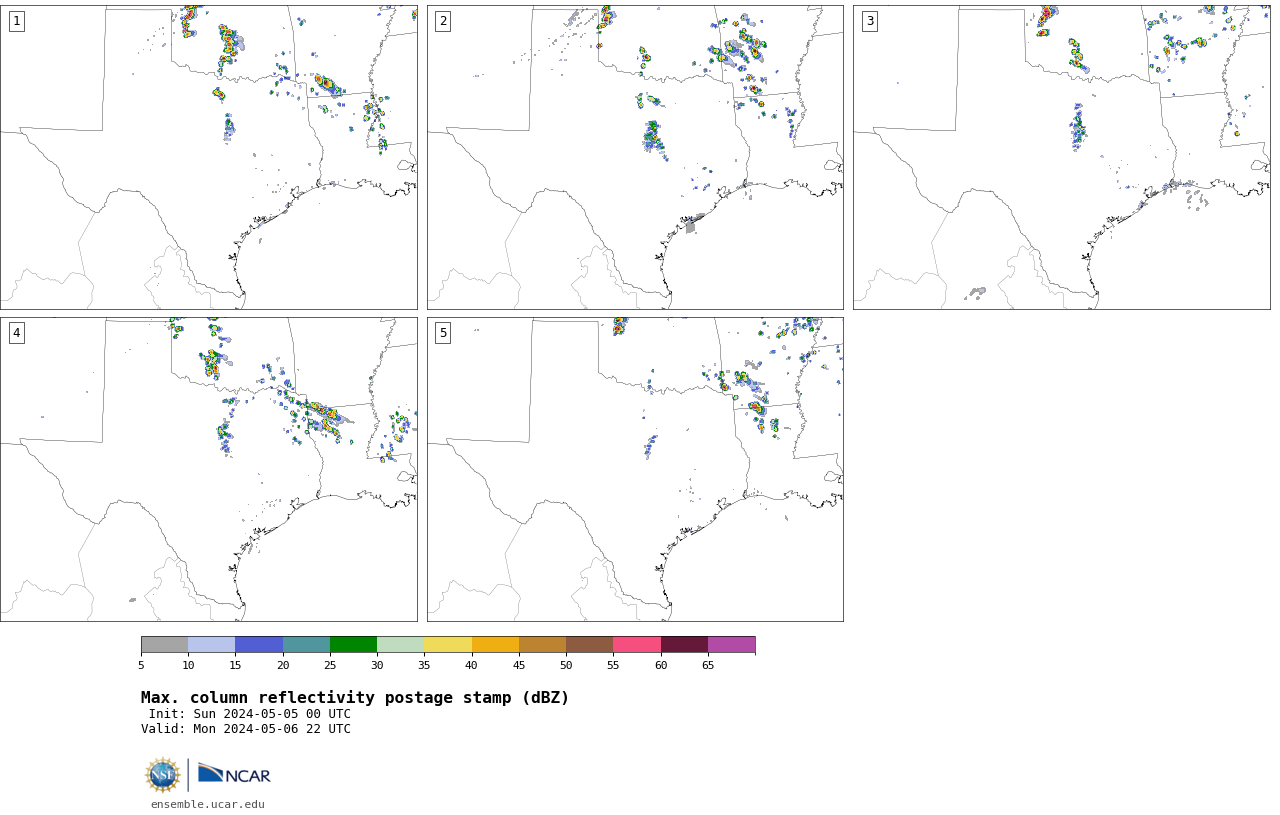Click the colorbar tick label 20
The image size is (1280, 815).
pos(283,666)
